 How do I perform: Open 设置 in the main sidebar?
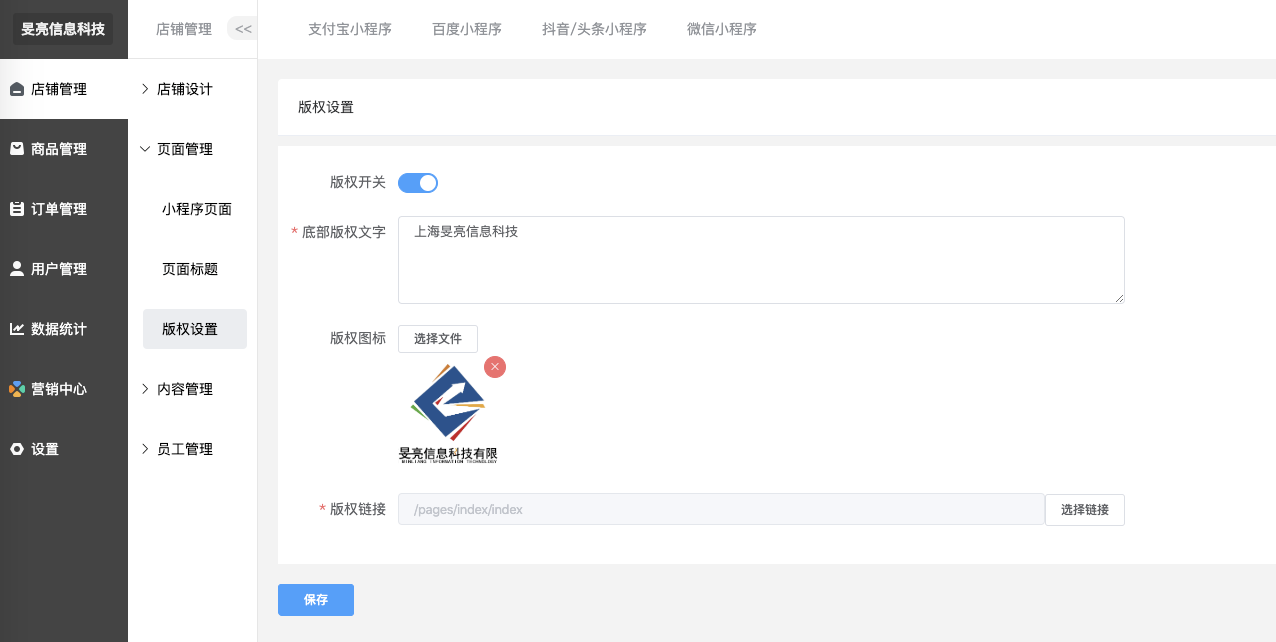point(64,449)
